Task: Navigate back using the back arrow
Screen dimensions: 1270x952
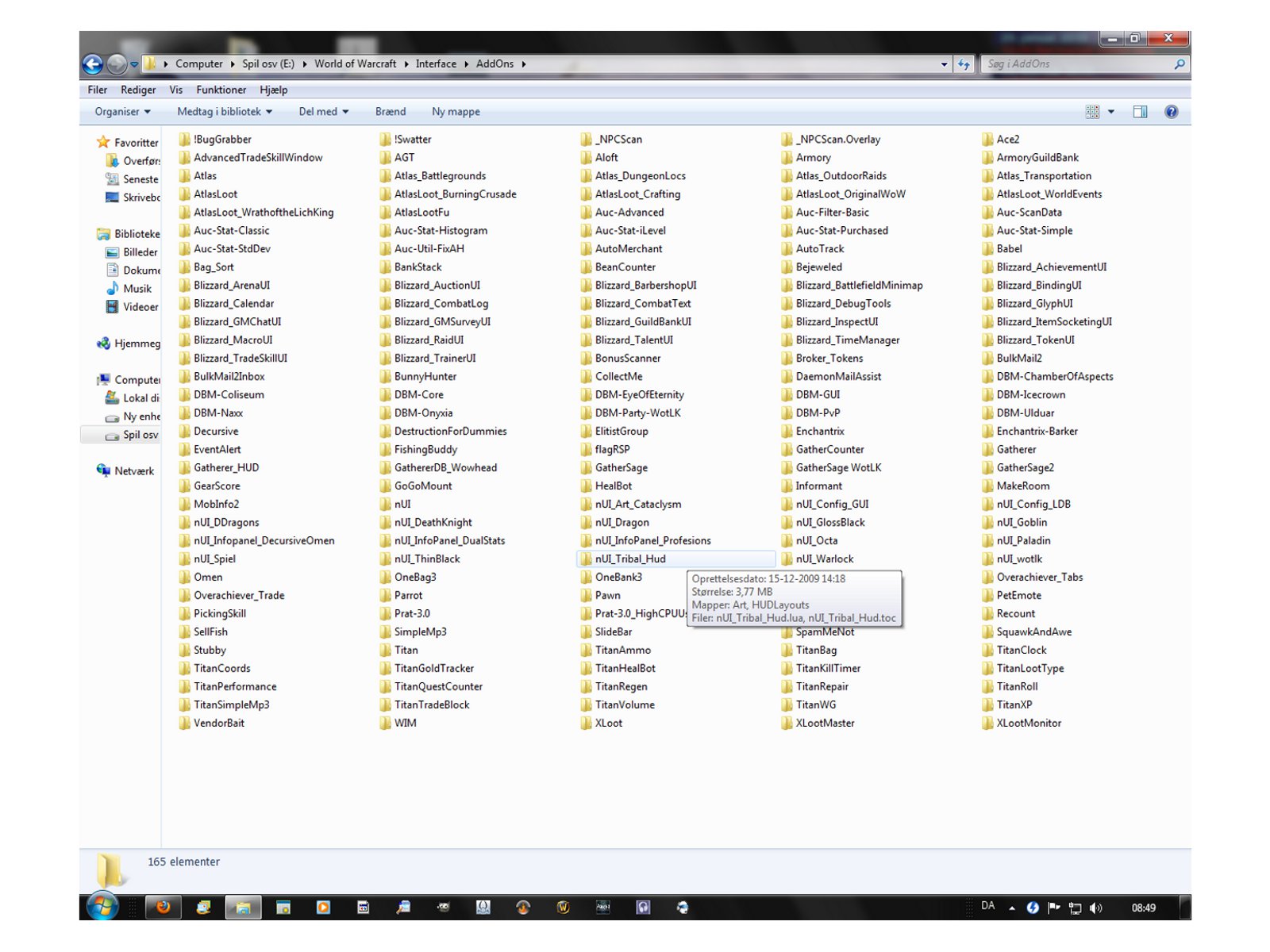Action: (x=94, y=63)
